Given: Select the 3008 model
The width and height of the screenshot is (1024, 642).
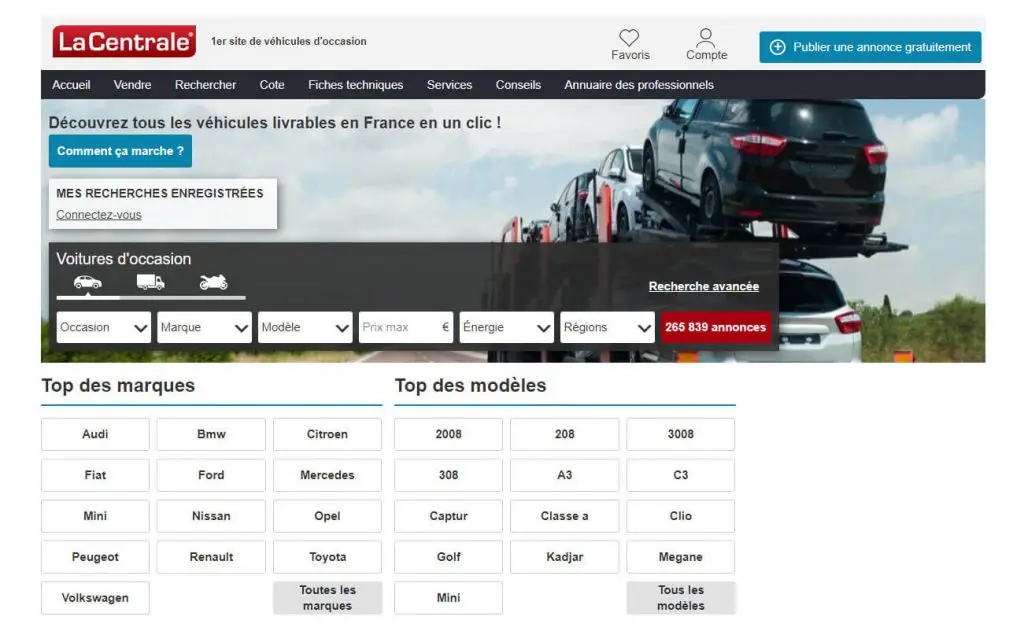Looking at the screenshot, I should tap(680, 434).
